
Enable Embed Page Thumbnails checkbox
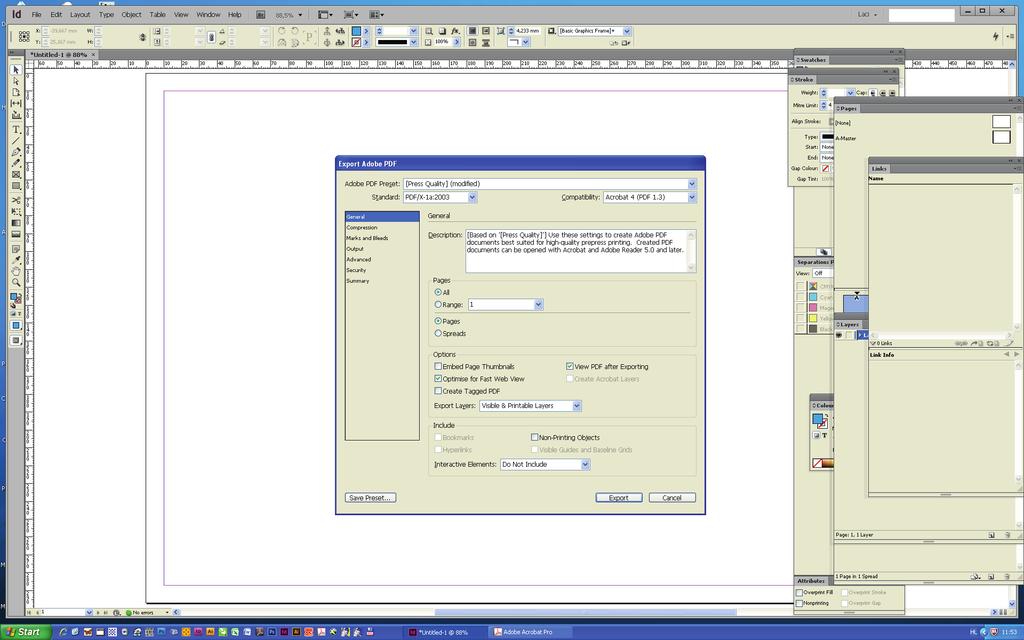pyautogui.click(x=438, y=366)
